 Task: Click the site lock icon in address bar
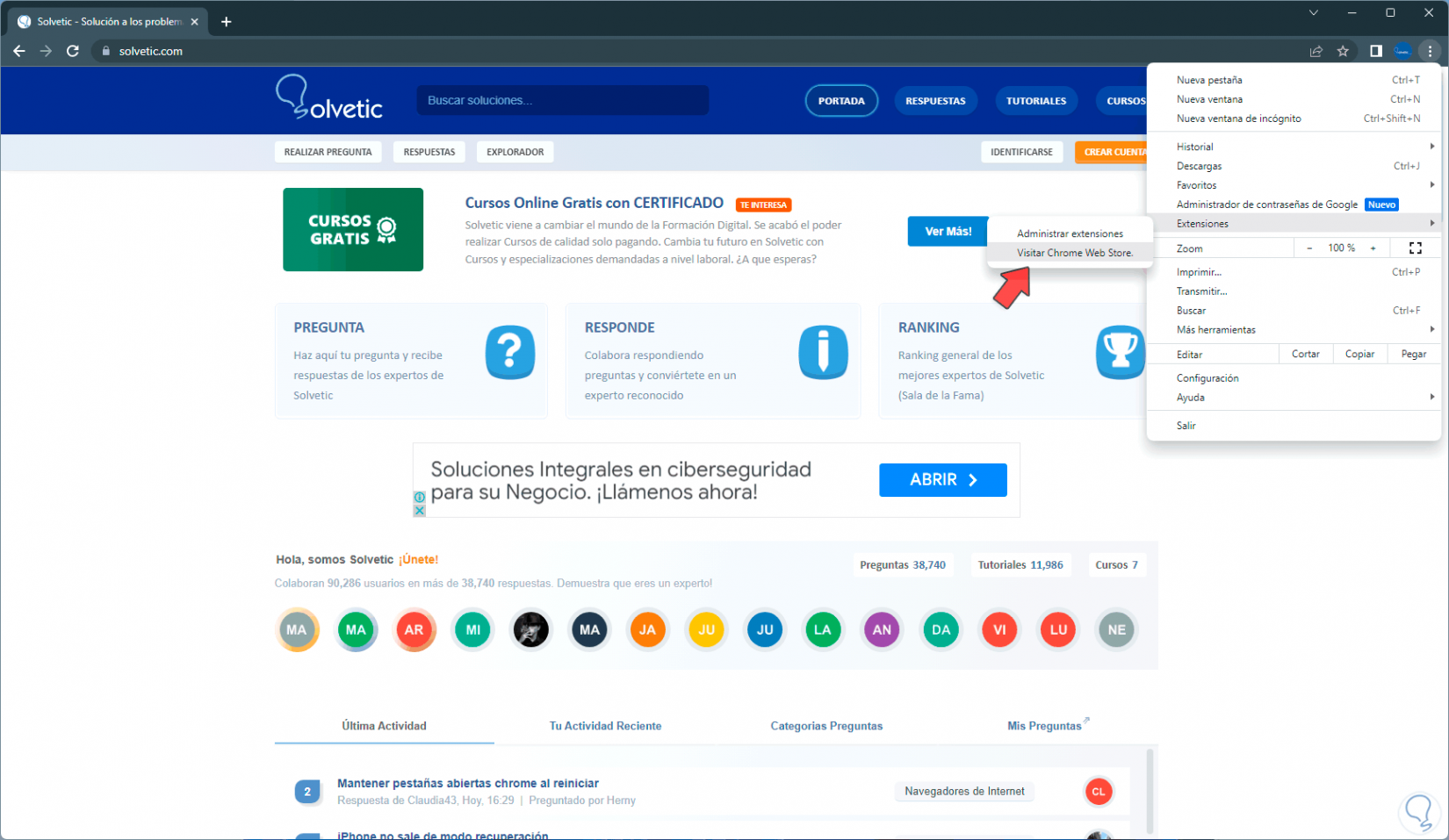(106, 51)
